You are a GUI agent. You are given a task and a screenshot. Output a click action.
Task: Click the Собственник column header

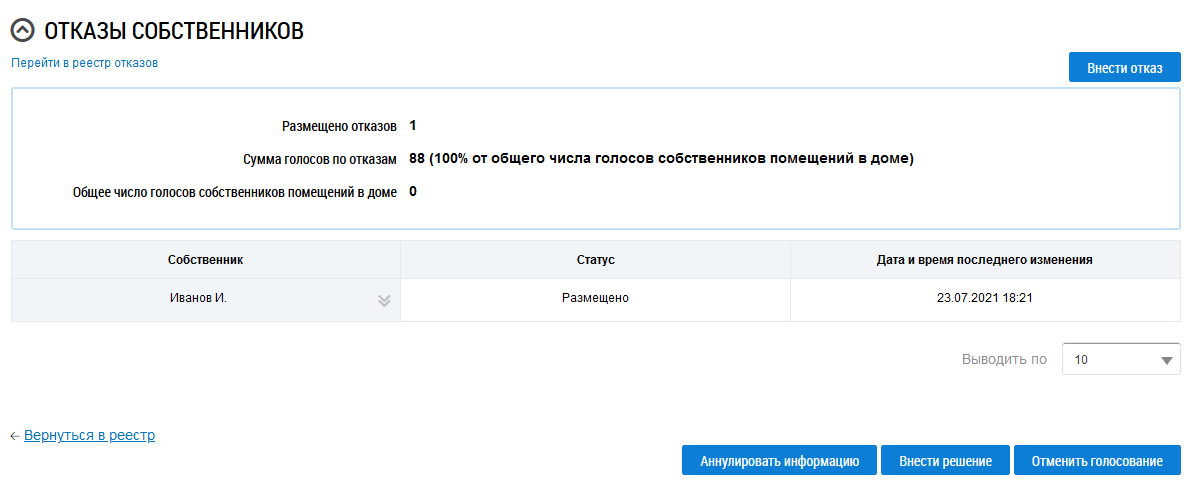pyautogui.click(x=206, y=260)
